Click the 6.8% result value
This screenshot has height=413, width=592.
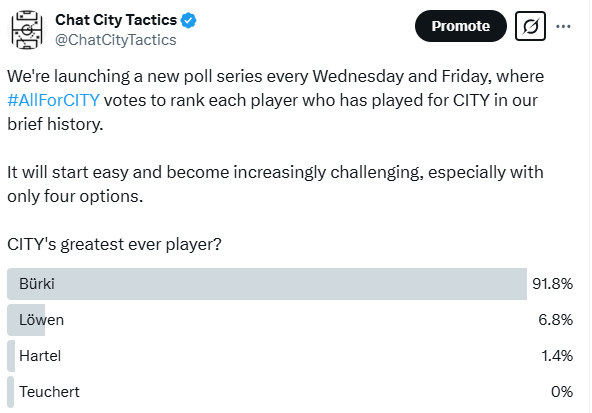[555, 320]
